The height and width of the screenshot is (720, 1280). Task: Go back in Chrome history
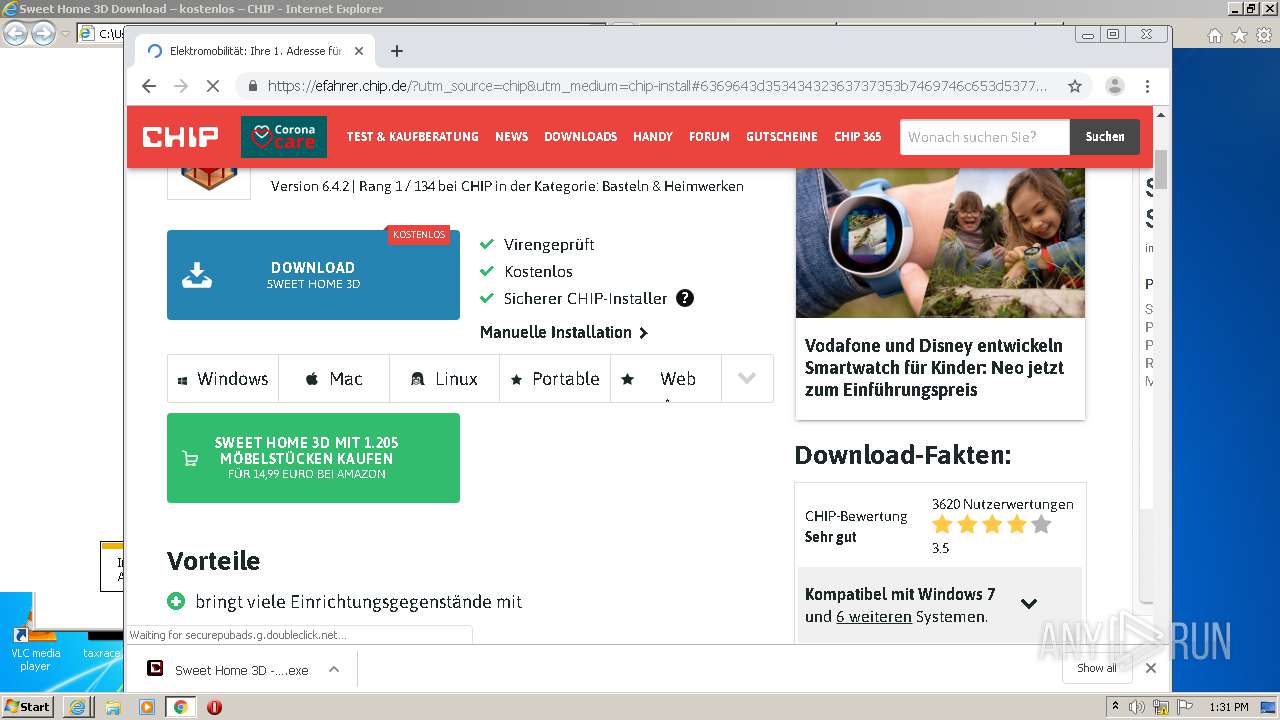(149, 86)
